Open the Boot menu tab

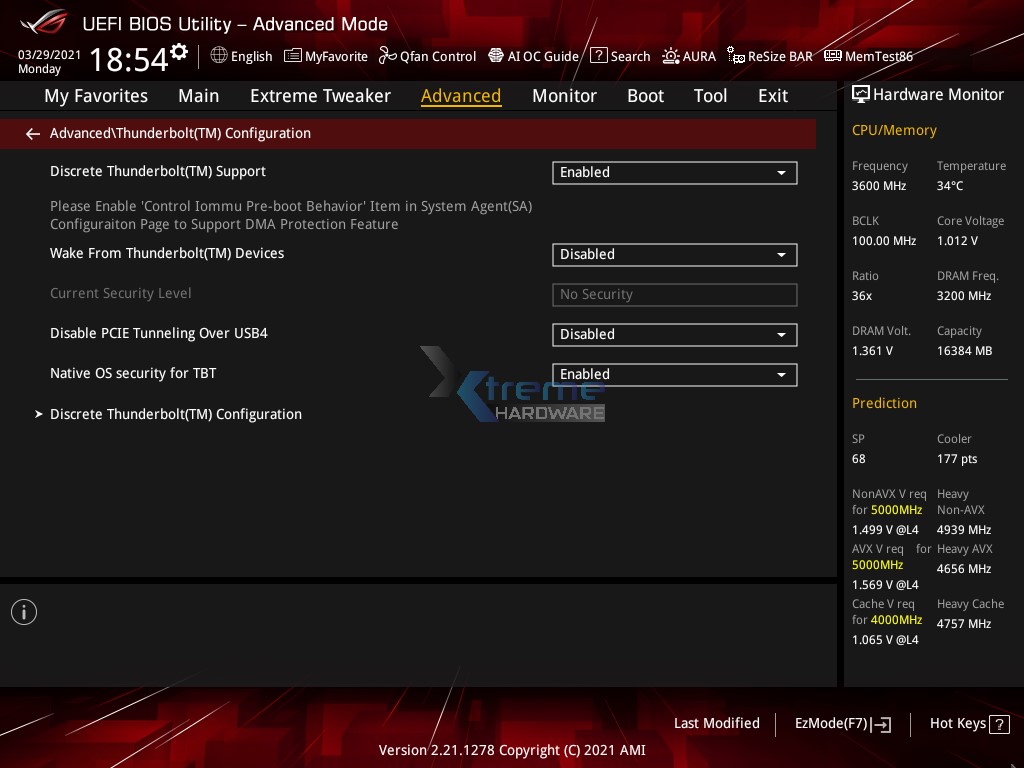[645, 96]
